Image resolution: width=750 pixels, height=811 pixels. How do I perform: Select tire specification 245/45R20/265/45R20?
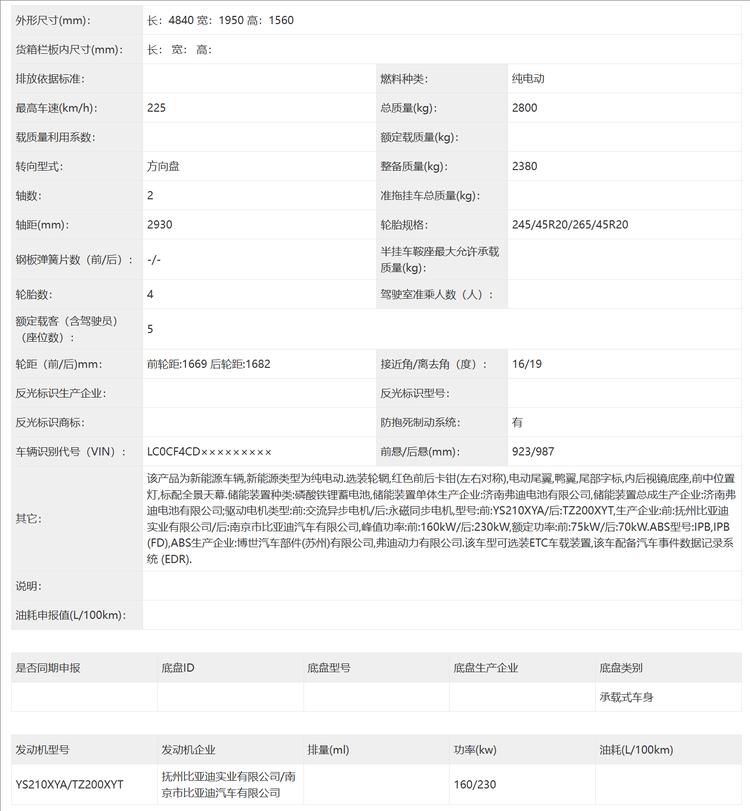pos(570,225)
